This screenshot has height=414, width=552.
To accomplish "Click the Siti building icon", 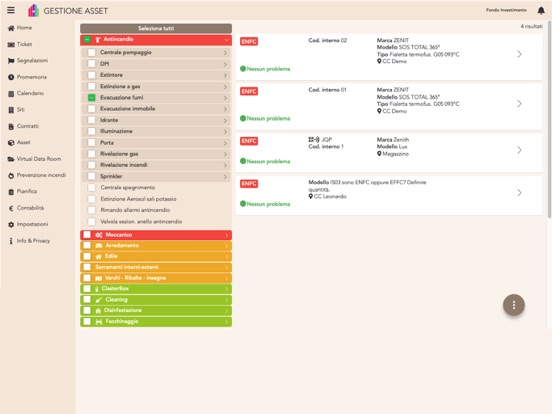I will (x=11, y=110).
